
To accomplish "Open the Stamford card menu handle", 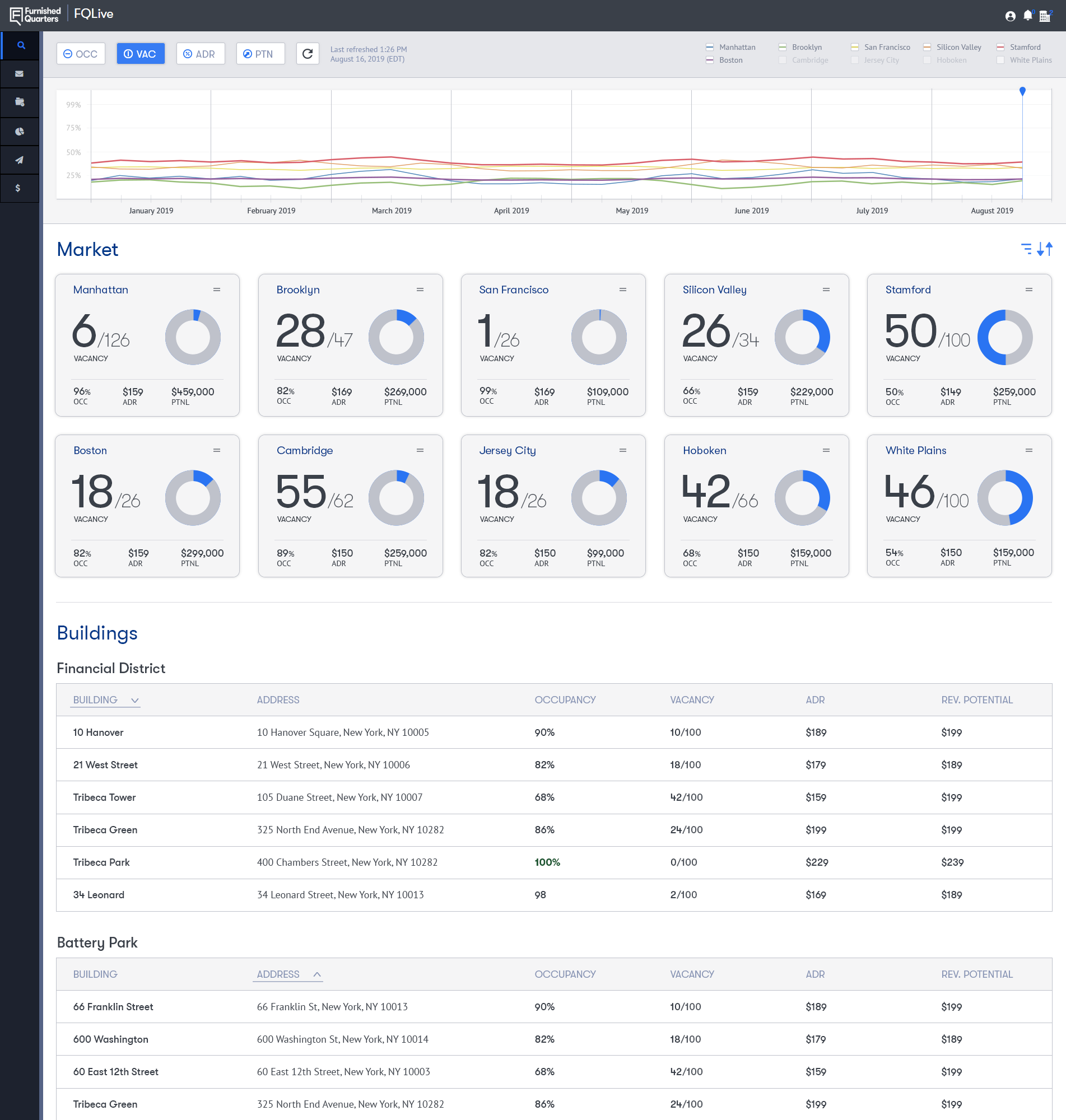I will [x=1029, y=290].
